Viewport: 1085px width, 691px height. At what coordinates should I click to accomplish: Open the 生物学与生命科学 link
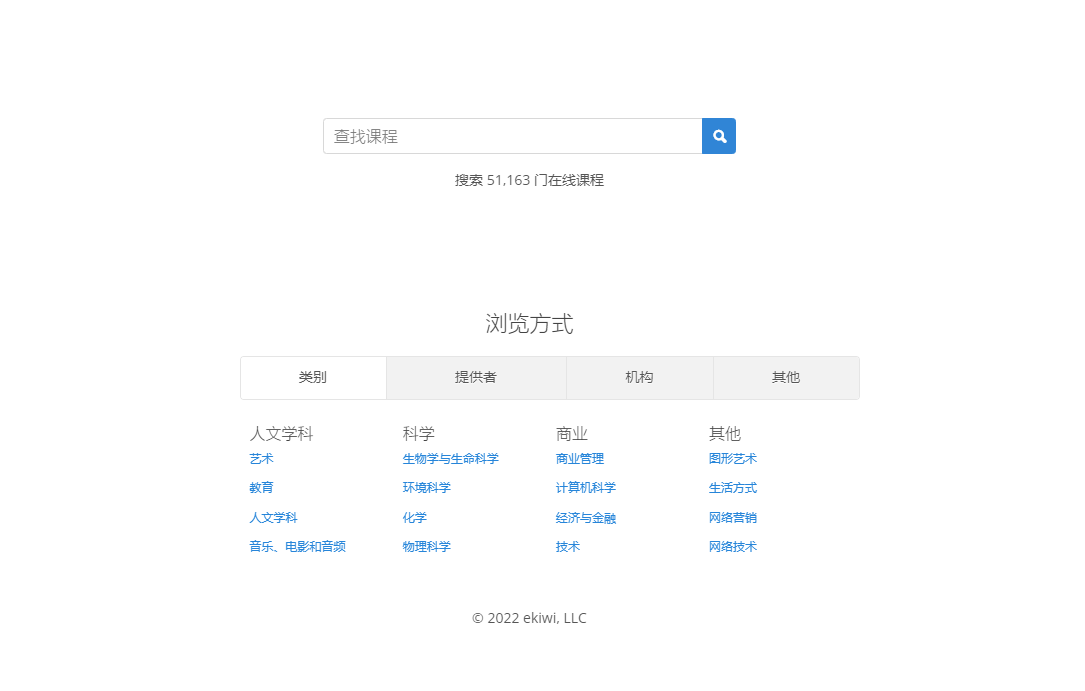(x=450, y=459)
